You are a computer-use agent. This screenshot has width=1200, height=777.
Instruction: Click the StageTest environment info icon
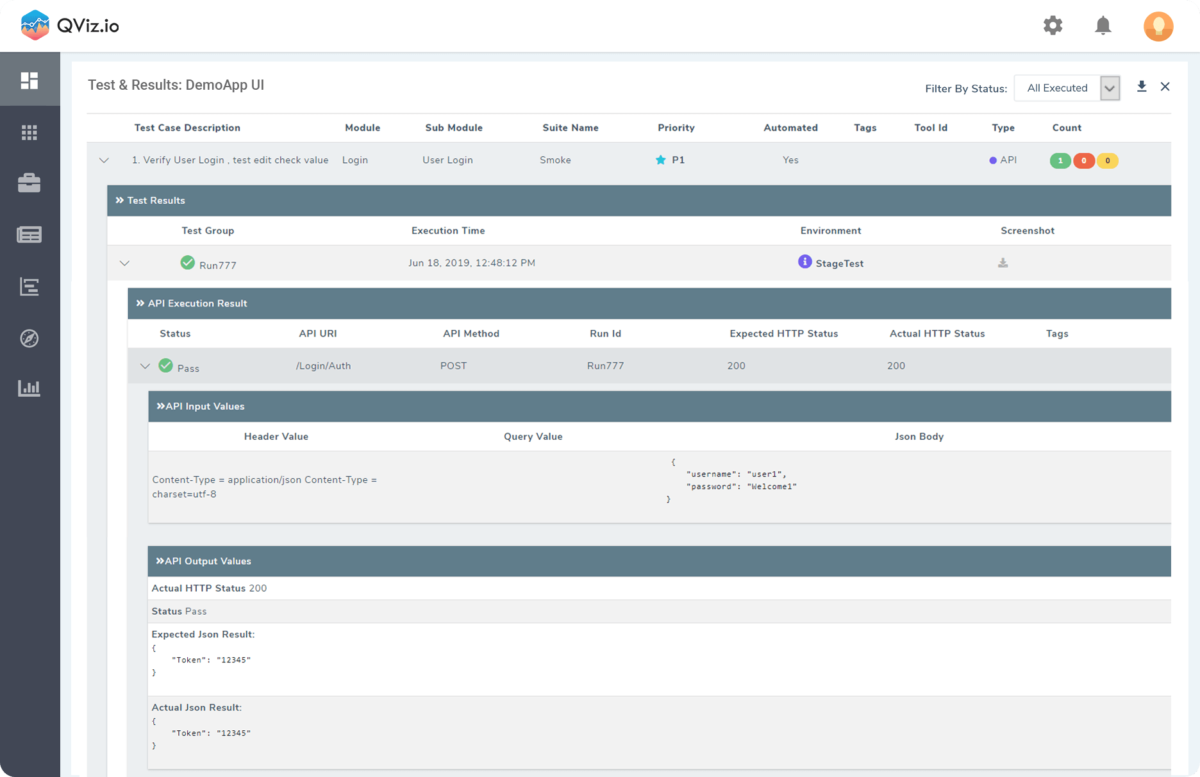click(x=807, y=263)
